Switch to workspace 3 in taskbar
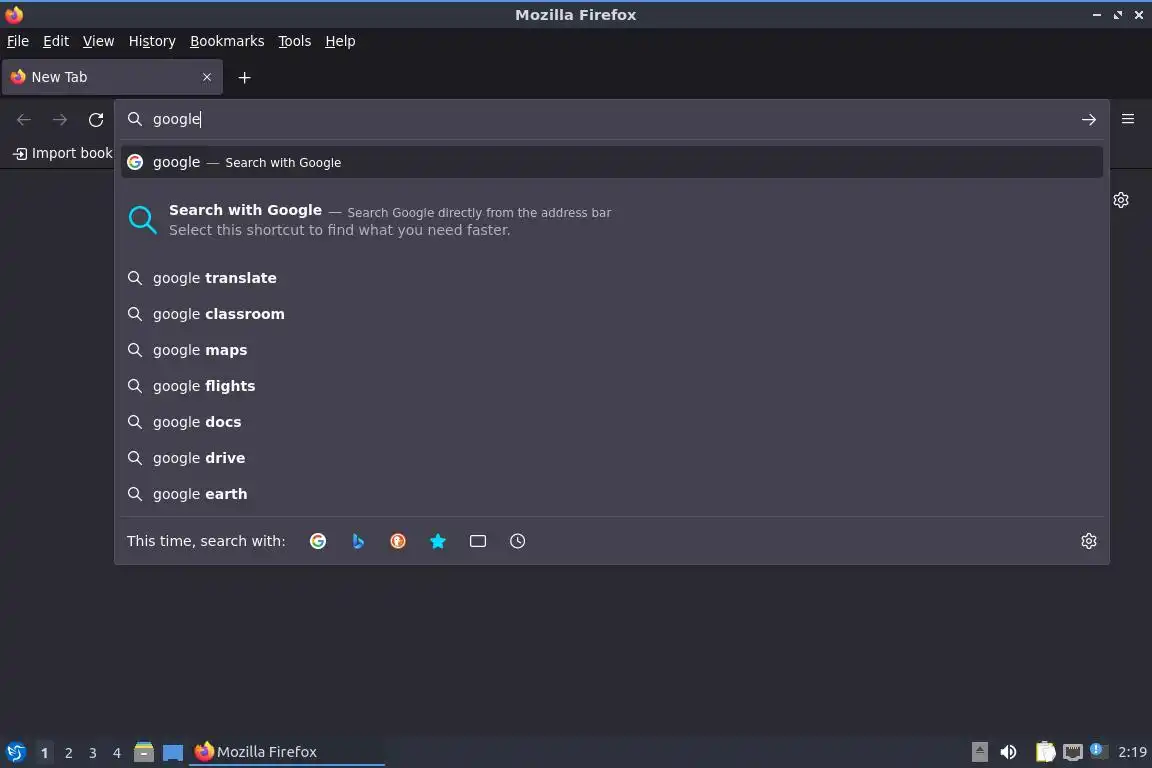Screen dimensions: 1152x768 (x=93, y=753)
